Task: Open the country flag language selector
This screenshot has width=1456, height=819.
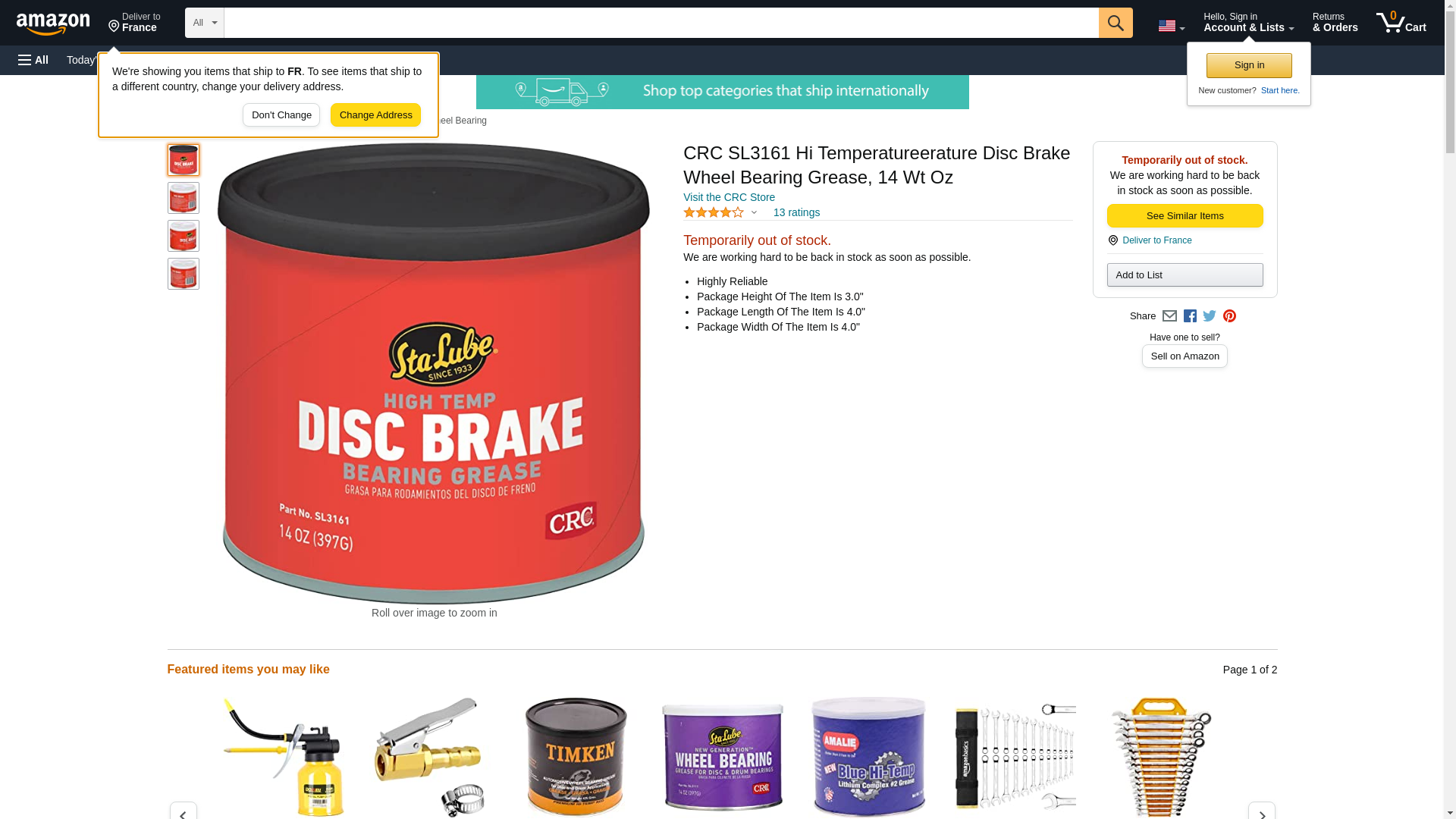Action: pyautogui.click(x=1171, y=26)
